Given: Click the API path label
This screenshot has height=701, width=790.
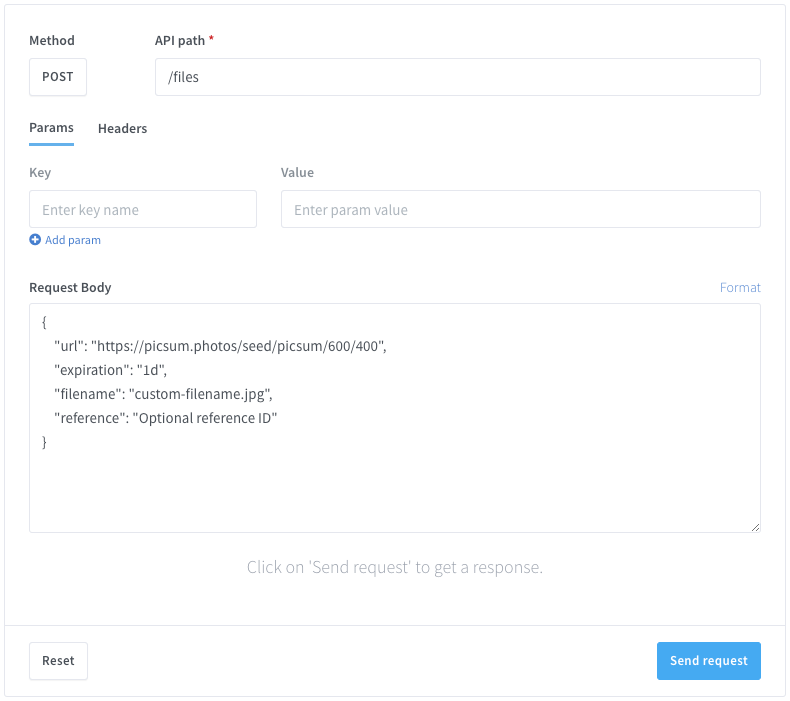Looking at the screenshot, I should [180, 41].
